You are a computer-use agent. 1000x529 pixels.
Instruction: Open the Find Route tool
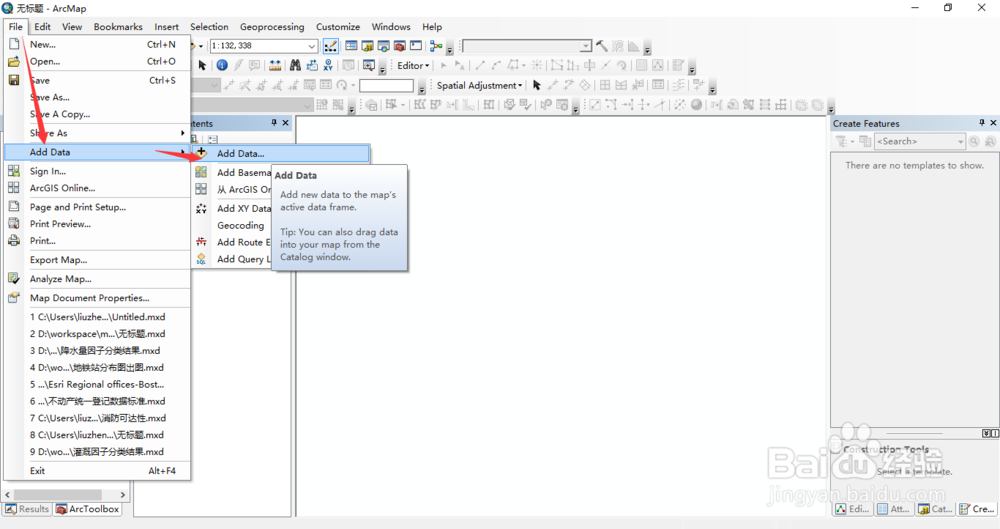312,65
